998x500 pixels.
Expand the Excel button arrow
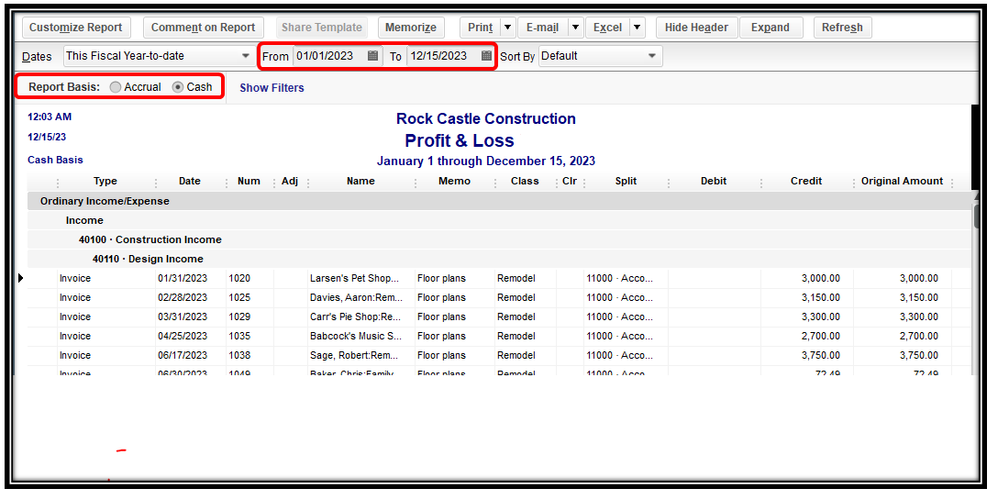637,27
